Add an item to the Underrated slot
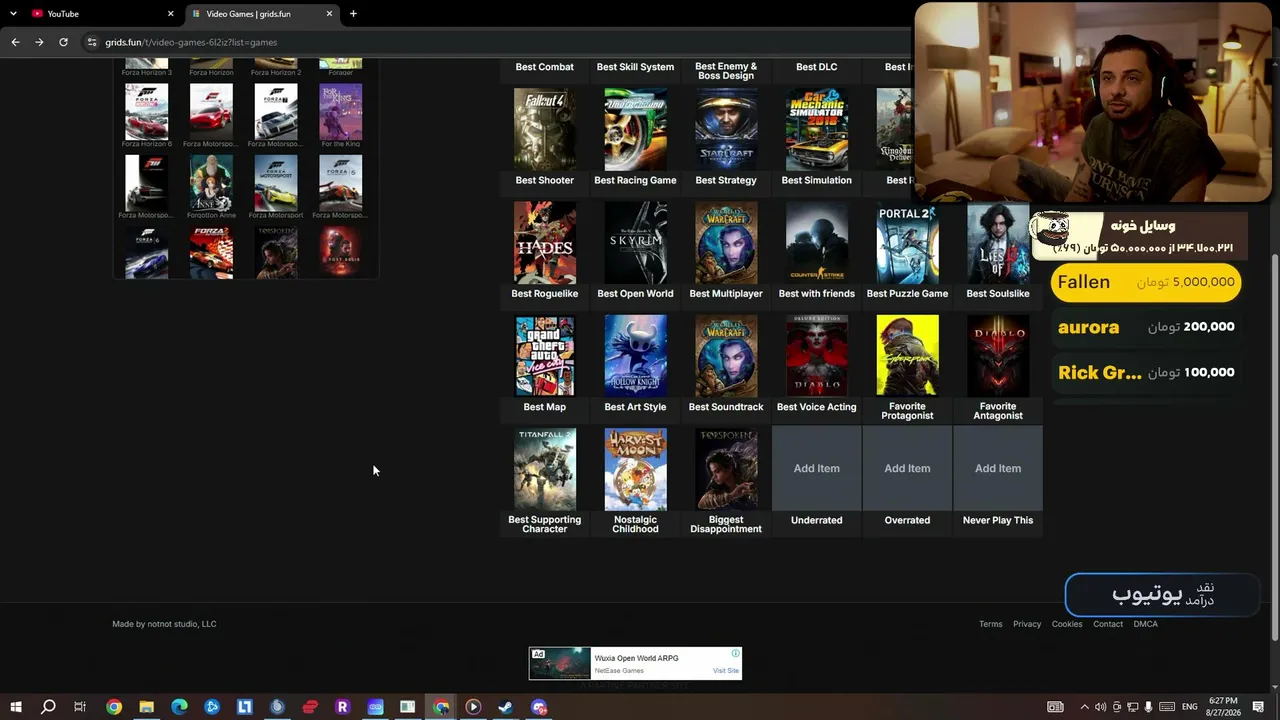The image size is (1280, 720). (817, 468)
